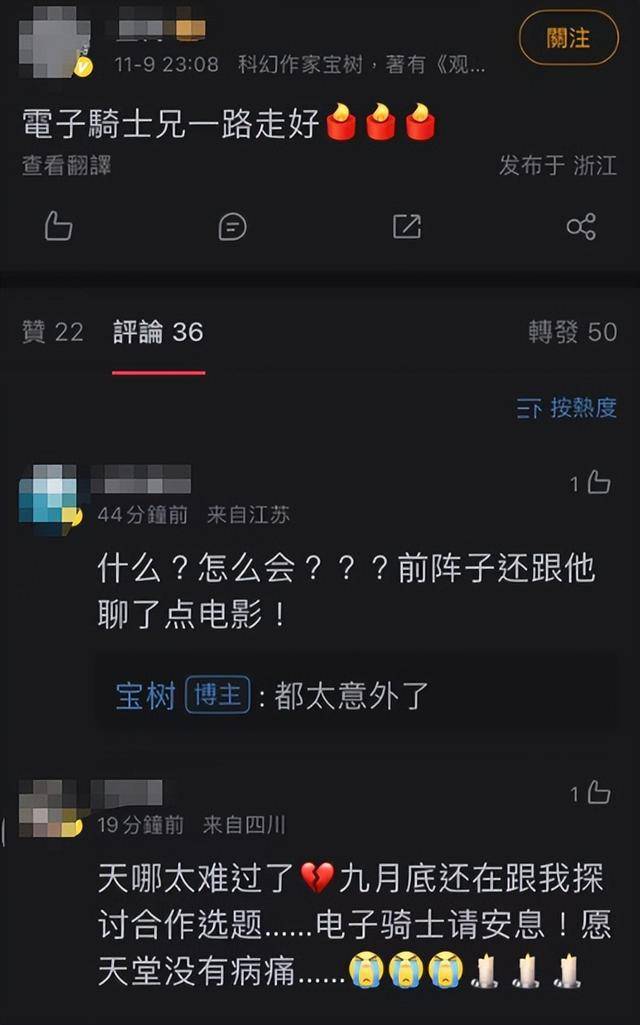640x1025 pixels.
Task: Select the 評論 36 tab
Action: coord(158,332)
